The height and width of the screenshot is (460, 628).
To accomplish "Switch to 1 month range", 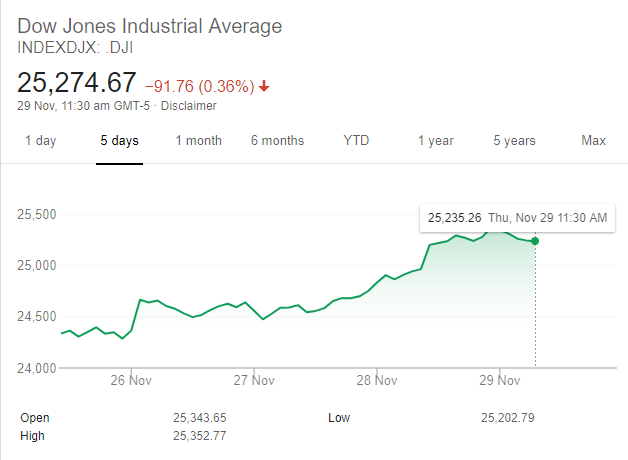I will tap(198, 141).
